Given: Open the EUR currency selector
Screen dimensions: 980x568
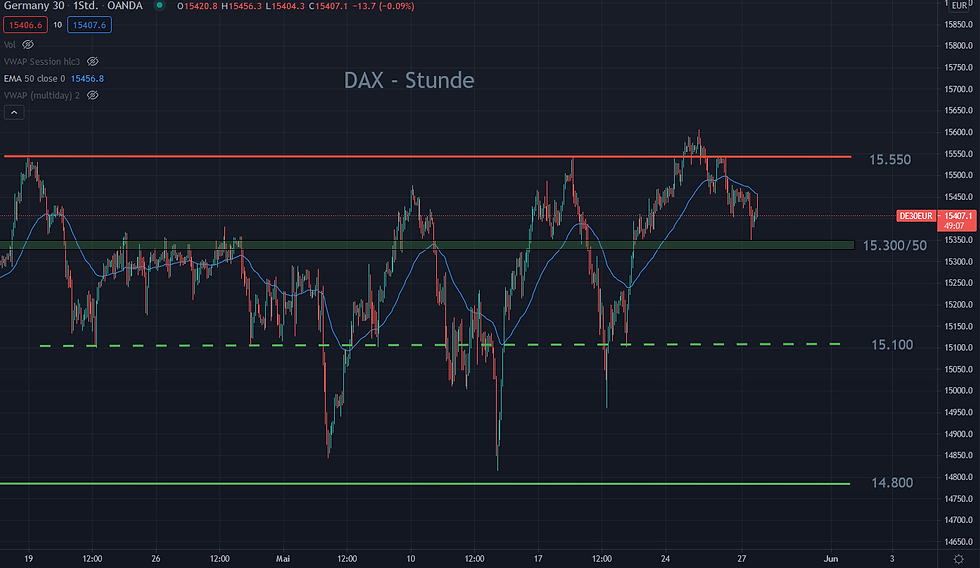Looking at the screenshot, I should (x=959, y=6).
